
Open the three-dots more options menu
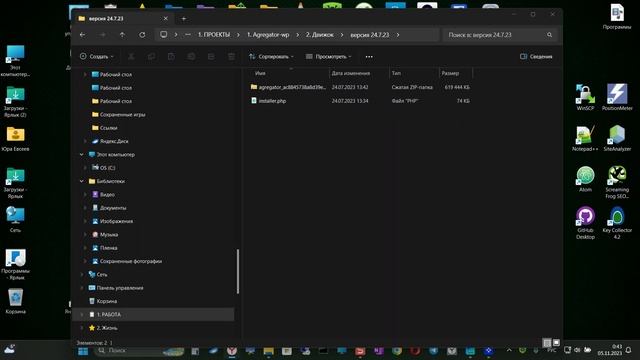[369, 57]
